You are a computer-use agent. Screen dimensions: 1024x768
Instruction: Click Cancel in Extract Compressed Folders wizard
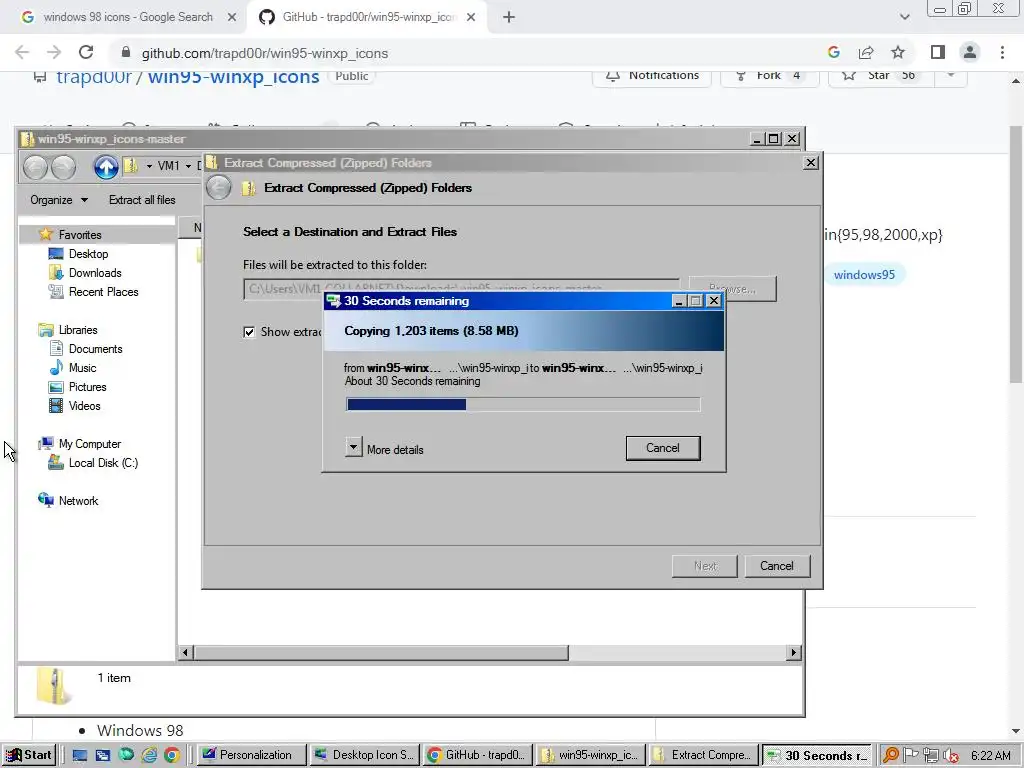(x=776, y=566)
